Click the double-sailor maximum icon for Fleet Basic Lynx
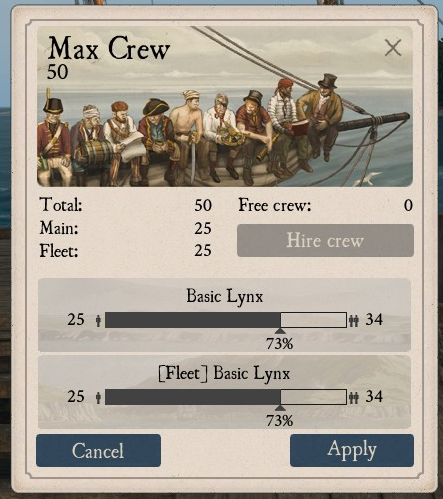Screen dimensions: 443x499 (x=354, y=397)
